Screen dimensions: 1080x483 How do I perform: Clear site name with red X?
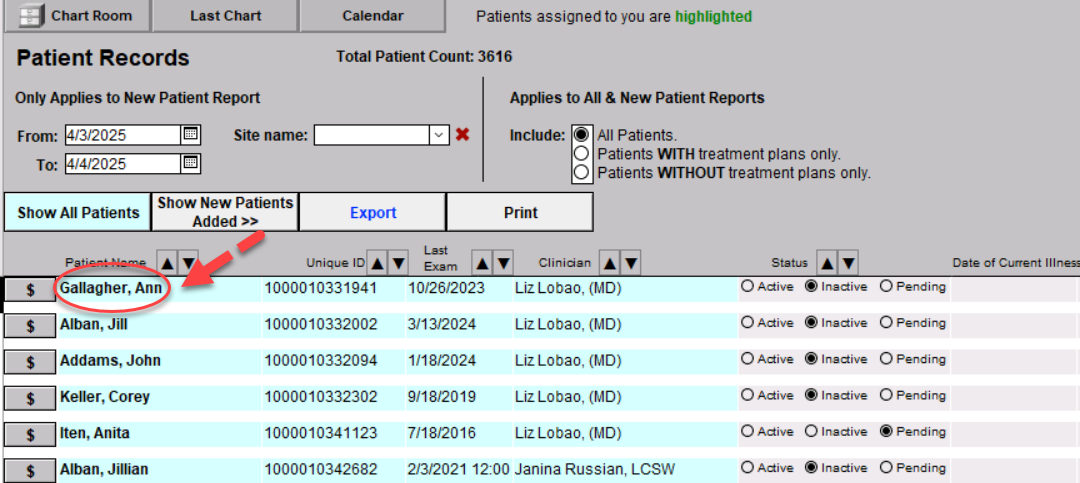(x=462, y=134)
